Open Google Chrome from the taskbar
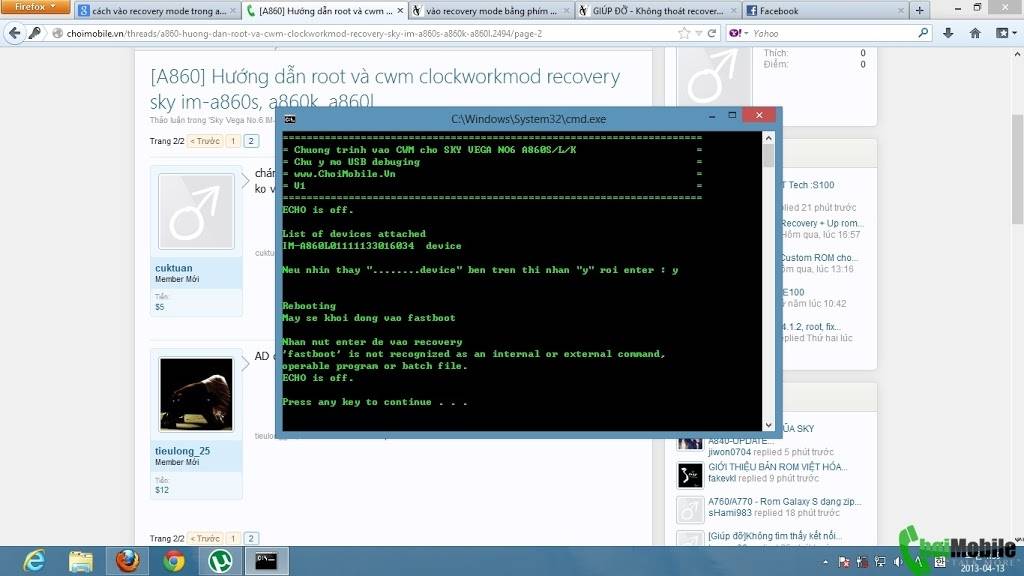 (174, 561)
